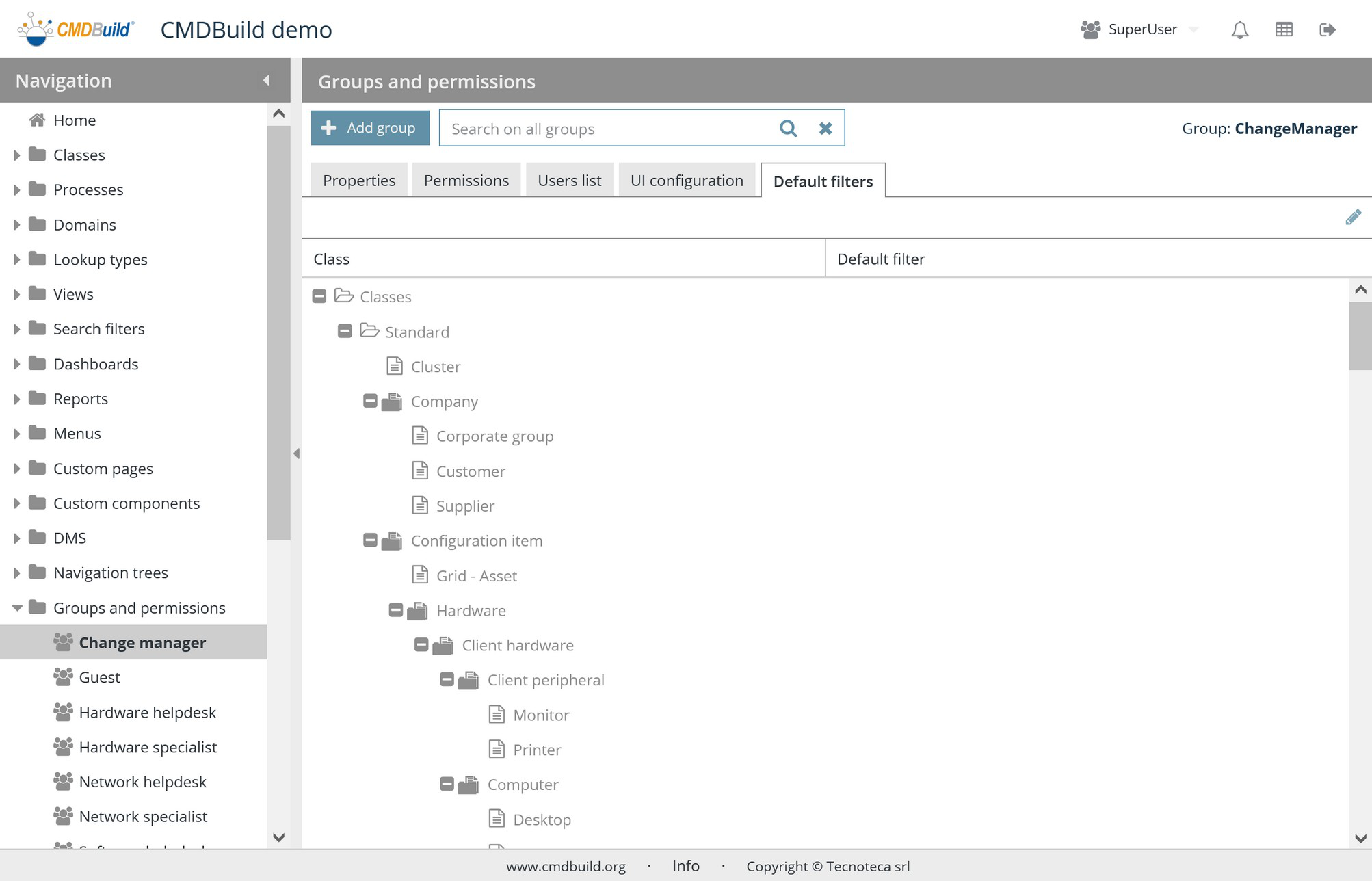Open the notifications bell

1239,29
